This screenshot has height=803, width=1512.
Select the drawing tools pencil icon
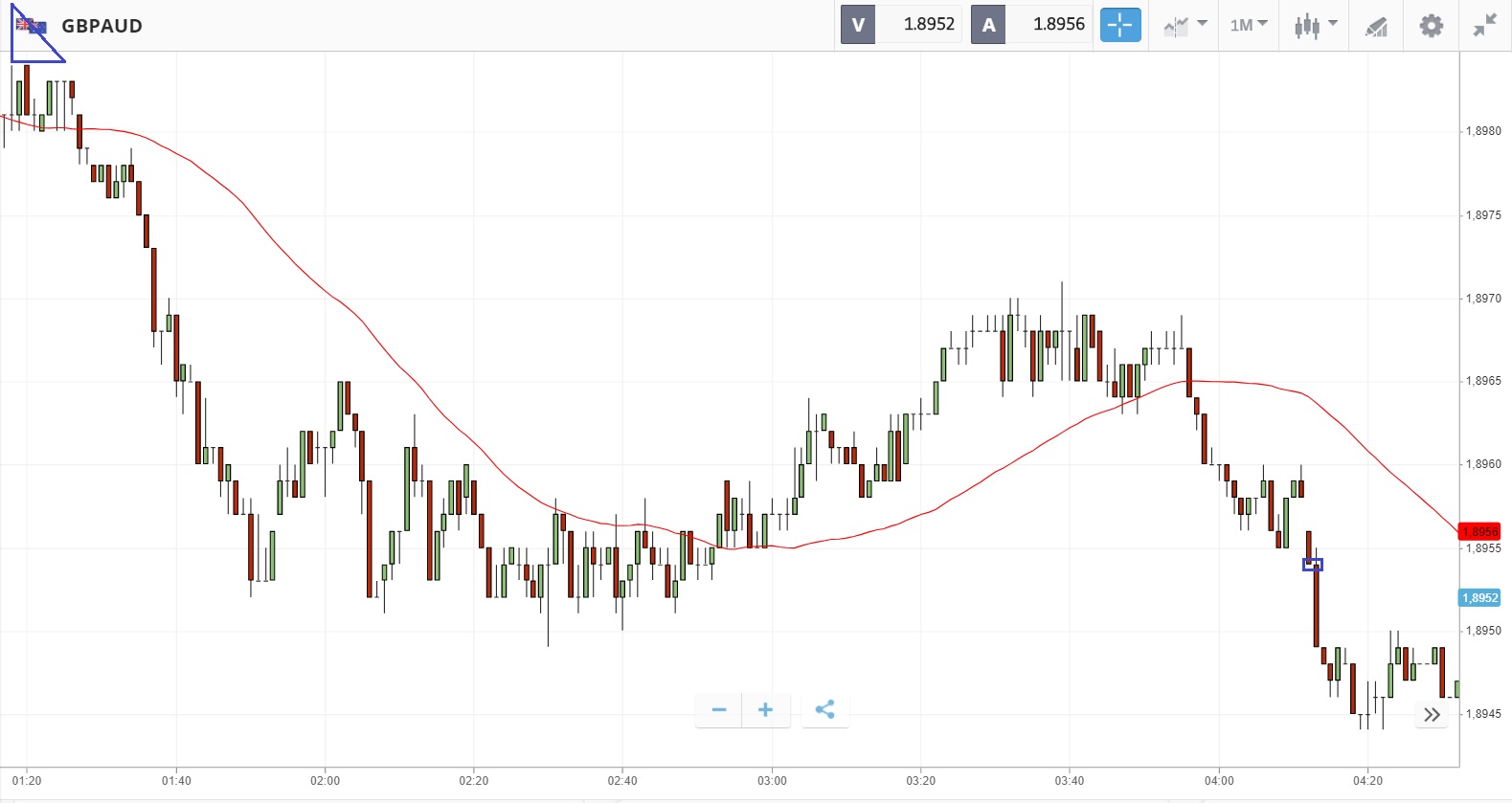point(1376,26)
